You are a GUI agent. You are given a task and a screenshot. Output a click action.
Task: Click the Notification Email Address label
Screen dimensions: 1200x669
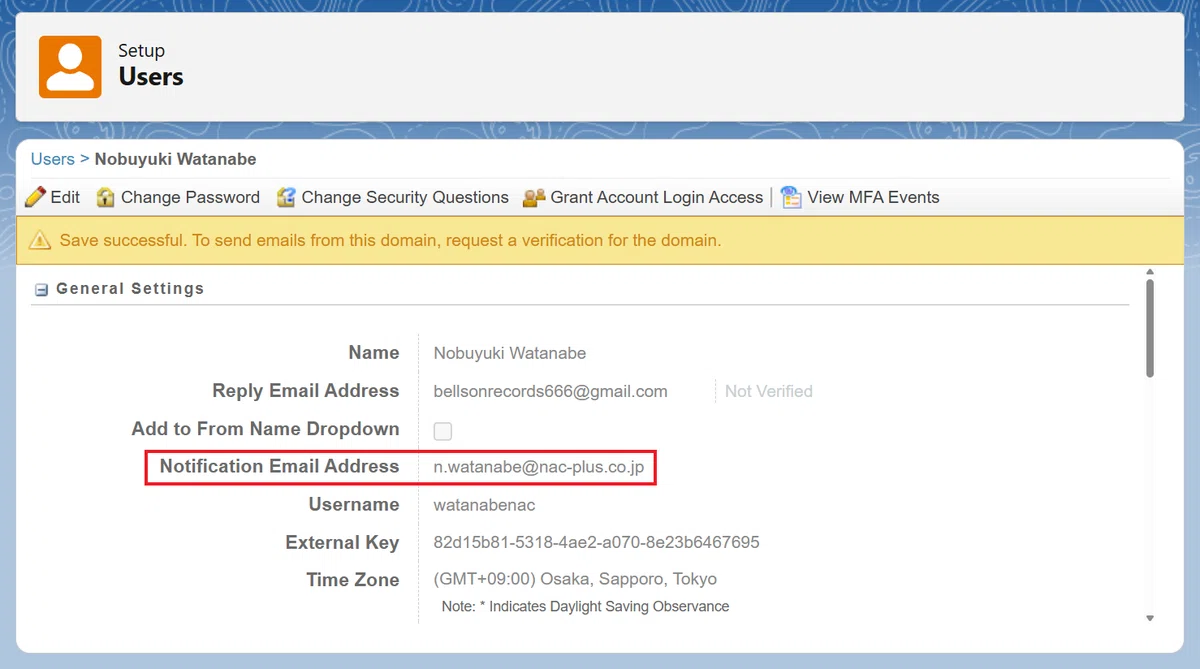click(280, 466)
